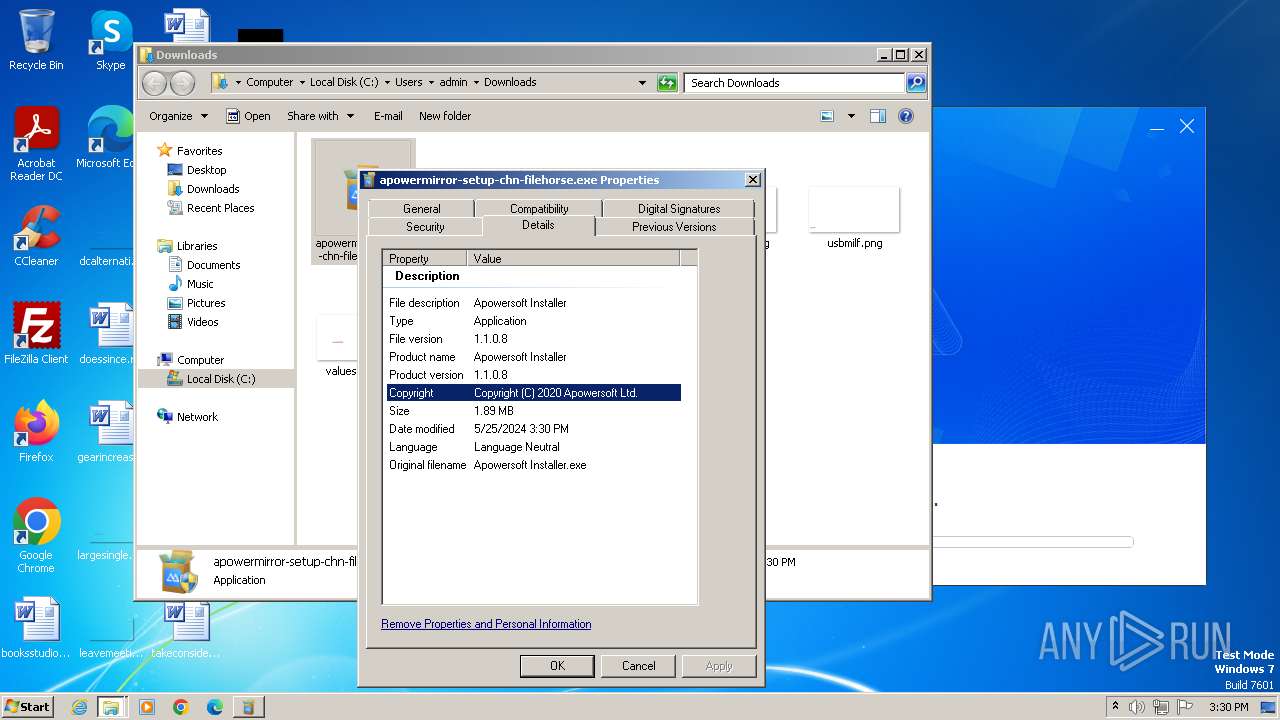Open Google Chrome desktop icon
The image size is (1280, 720).
[36, 536]
